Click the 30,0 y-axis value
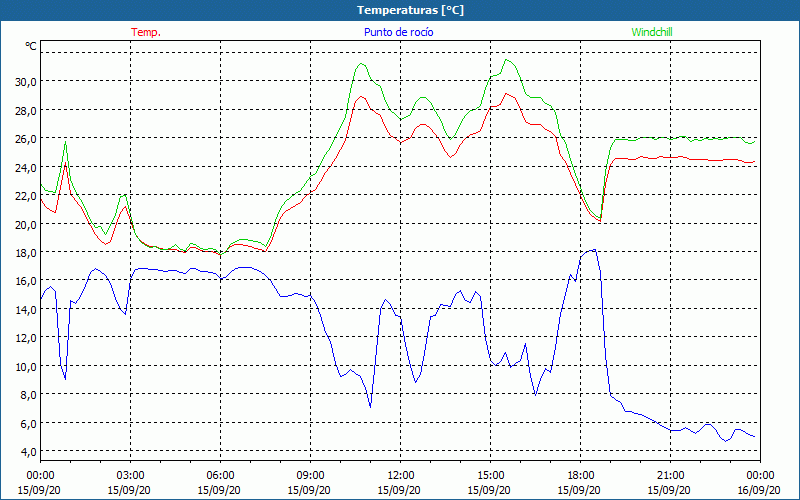Screen dimensions: 800x500 [x=26, y=82]
